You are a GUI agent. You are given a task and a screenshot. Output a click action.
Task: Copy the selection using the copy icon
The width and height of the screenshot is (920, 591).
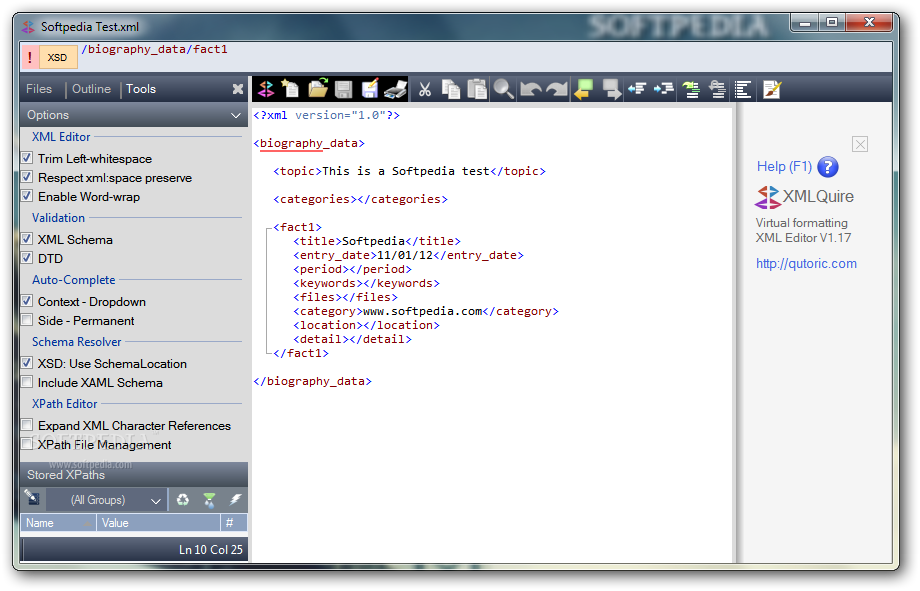(x=451, y=89)
